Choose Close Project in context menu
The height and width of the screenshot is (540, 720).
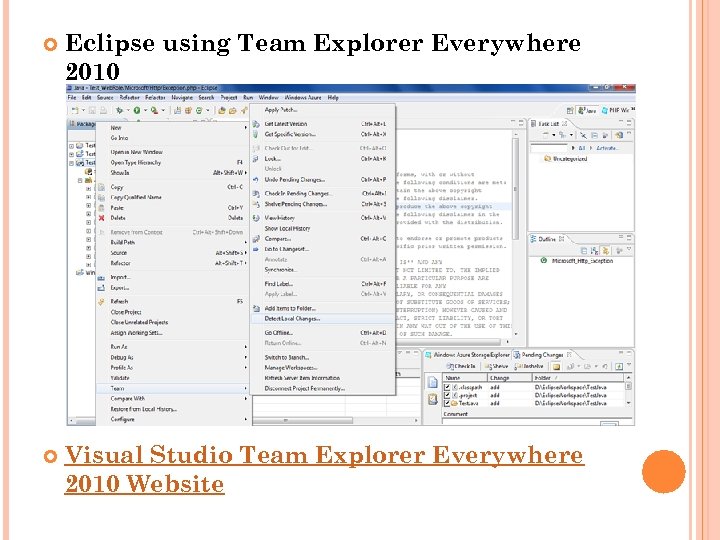pos(173,312)
